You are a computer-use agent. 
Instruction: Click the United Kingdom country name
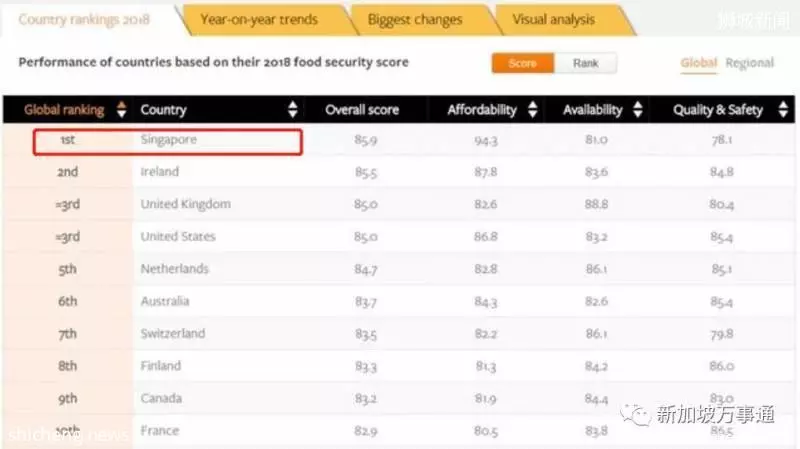coord(186,204)
